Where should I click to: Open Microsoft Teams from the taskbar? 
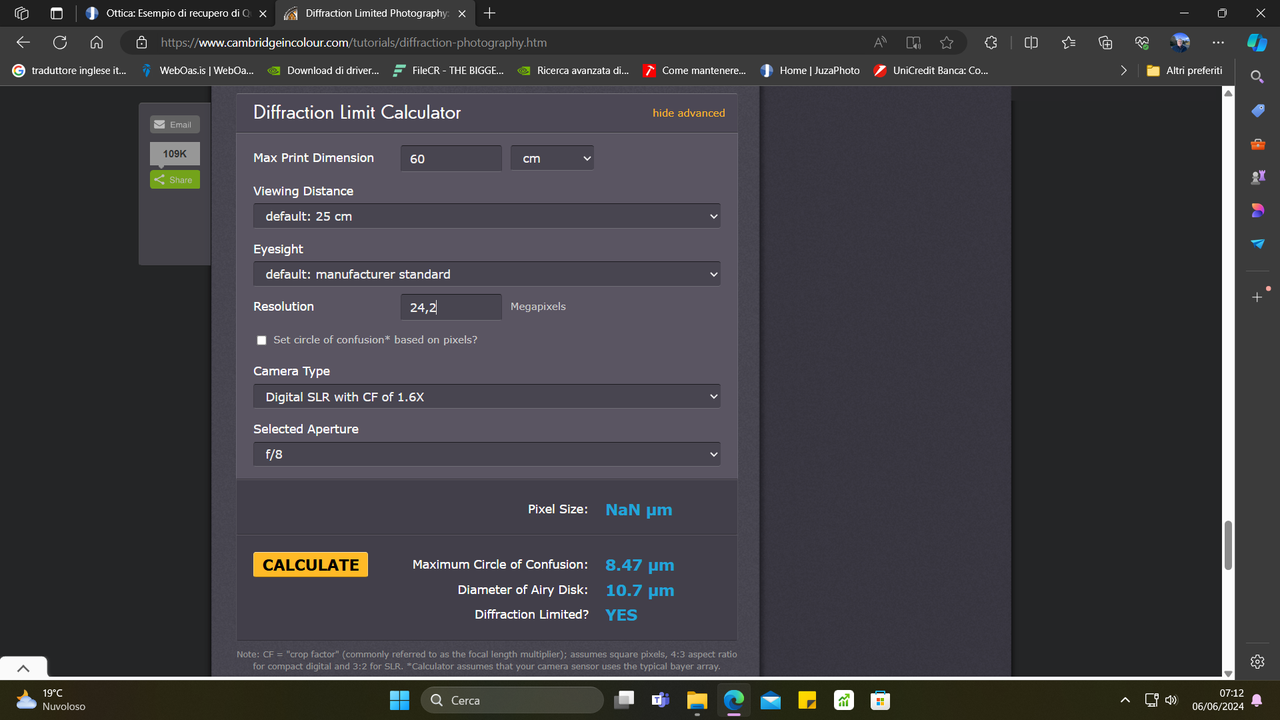pyautogui.click(x=660, y=700)
